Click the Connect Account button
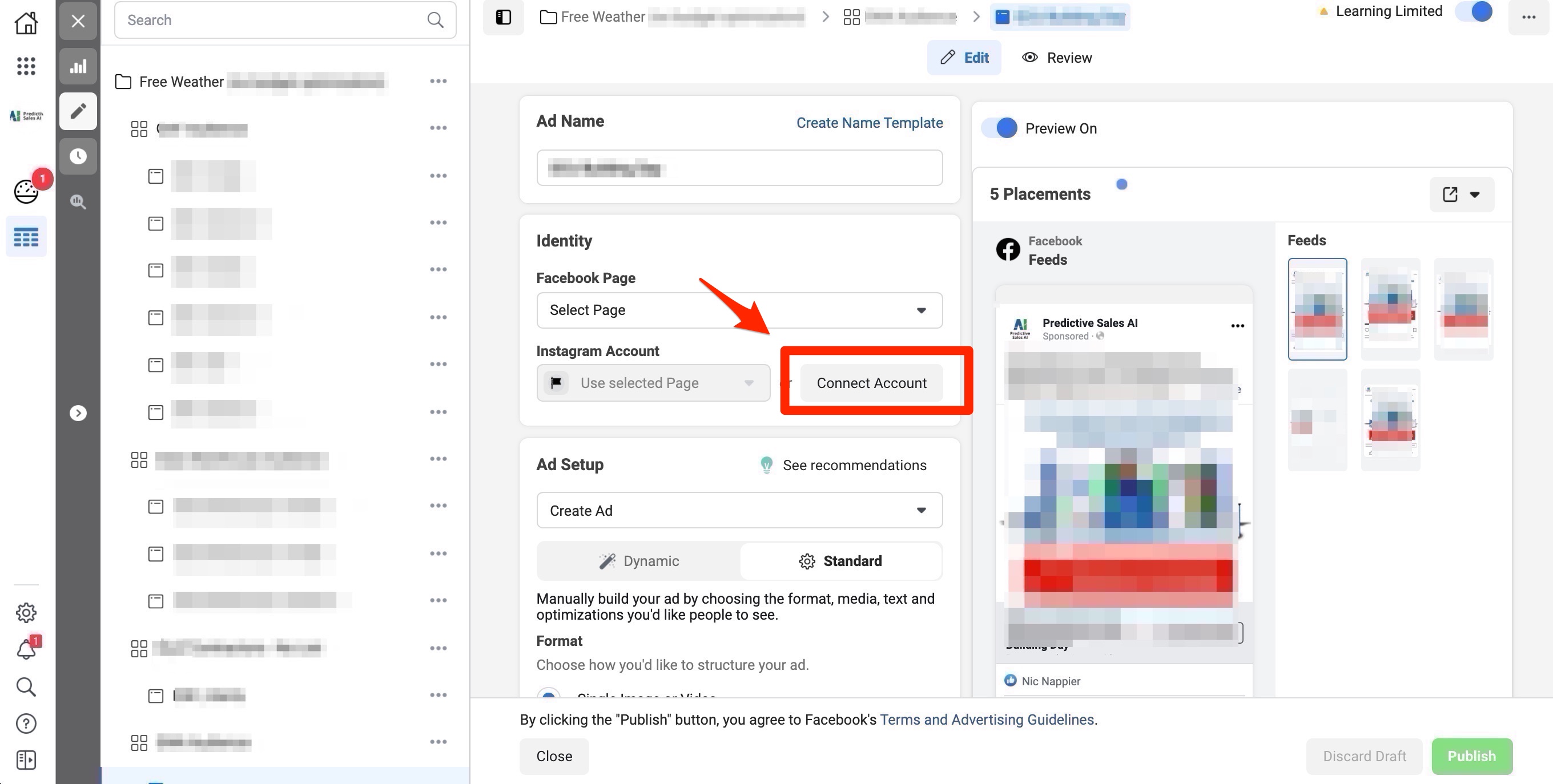Viewport: 1553px width, 784px height. (871, 383)
